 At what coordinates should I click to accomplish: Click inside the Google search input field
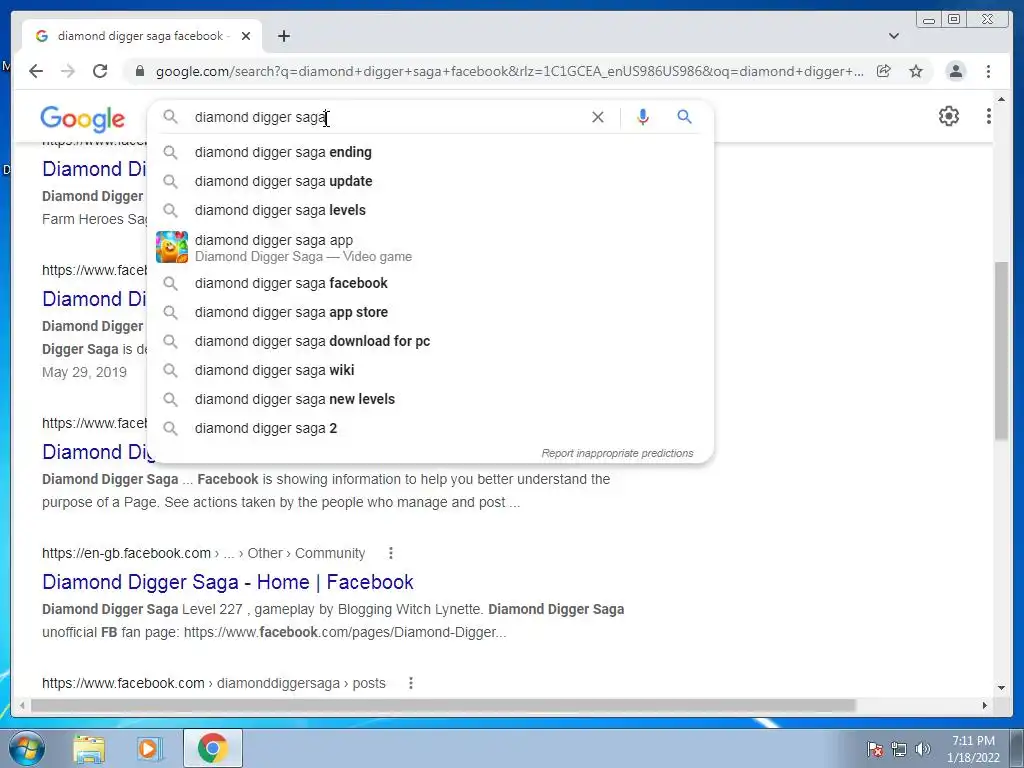pyautogui.click(x=389, y=117)
